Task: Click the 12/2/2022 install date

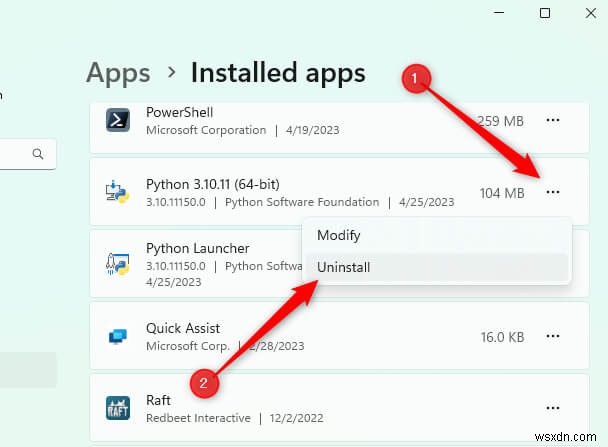Action: (296, 418)
